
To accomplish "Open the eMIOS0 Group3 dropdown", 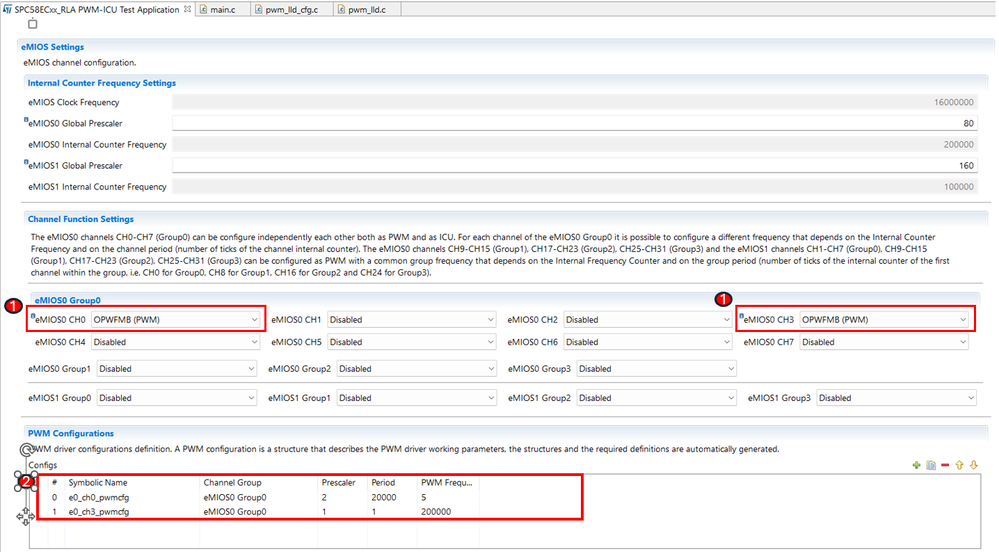I will pos(656,368).
